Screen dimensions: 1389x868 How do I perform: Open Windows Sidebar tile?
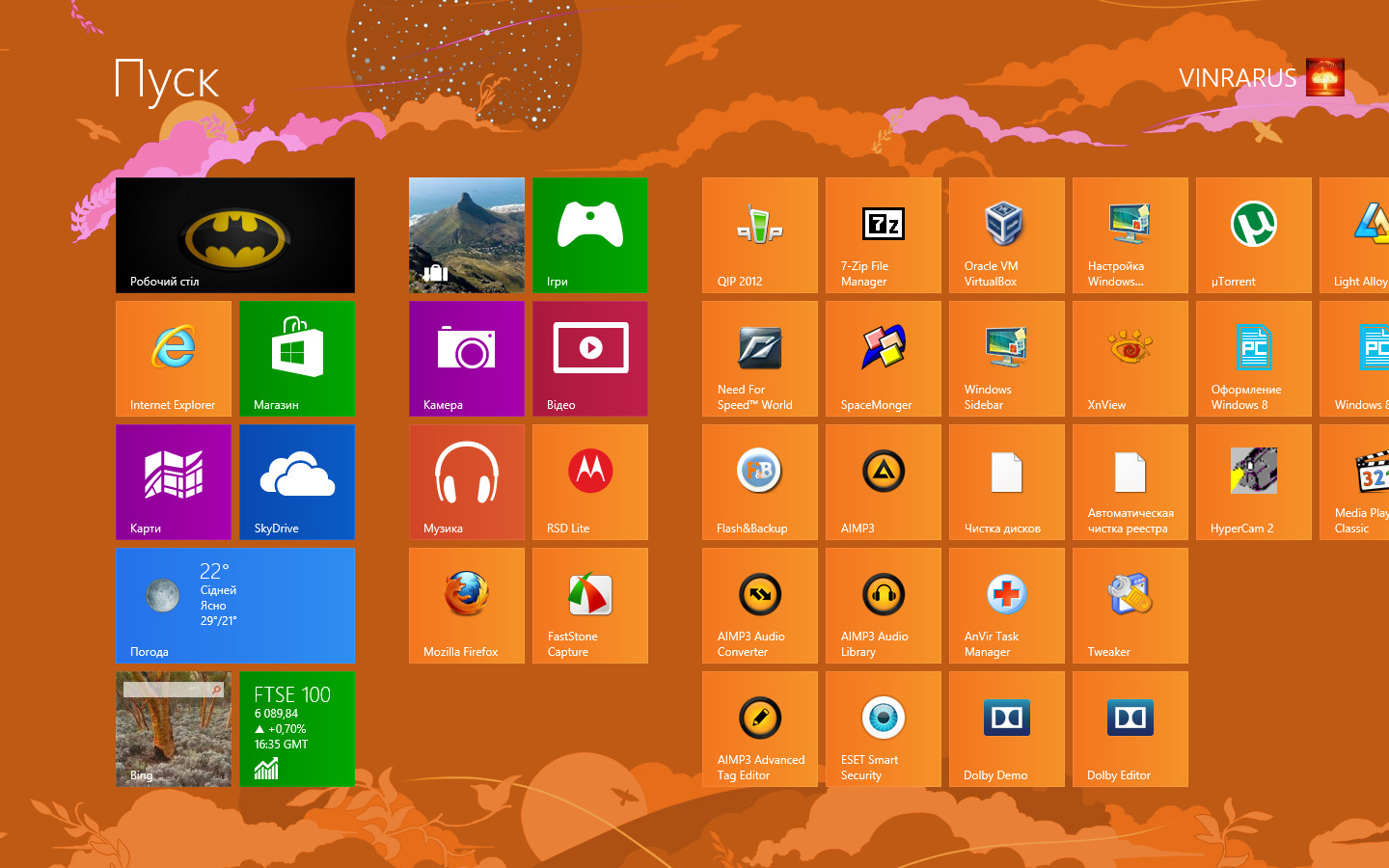click(x=1007, y=359)
